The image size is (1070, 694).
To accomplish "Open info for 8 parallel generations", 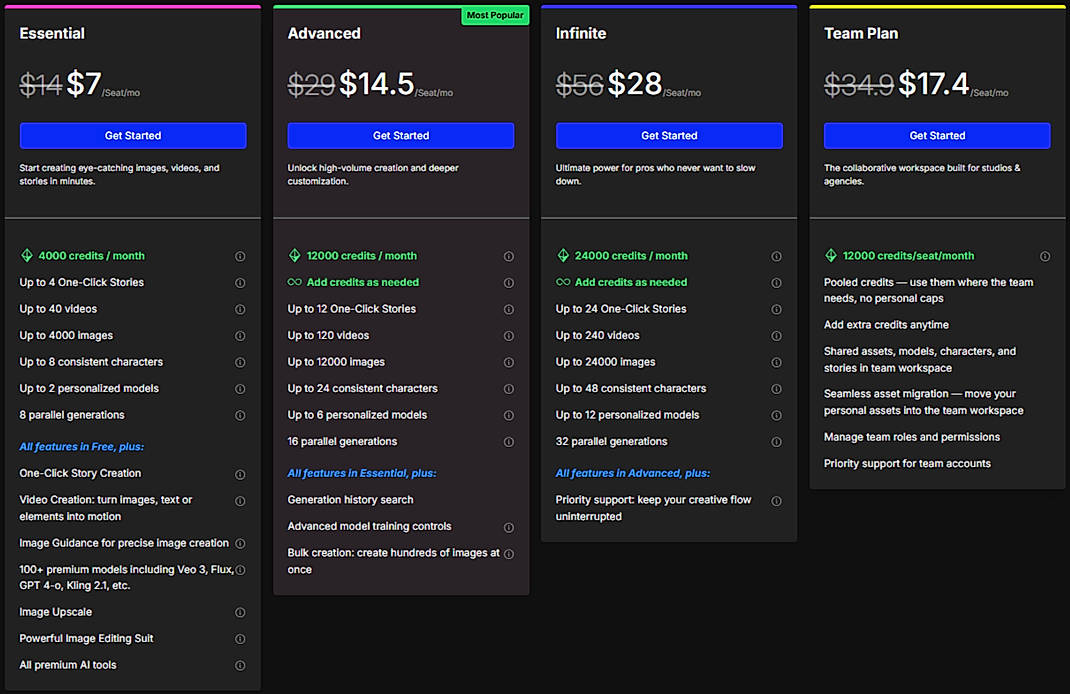I will click(240, 416).
